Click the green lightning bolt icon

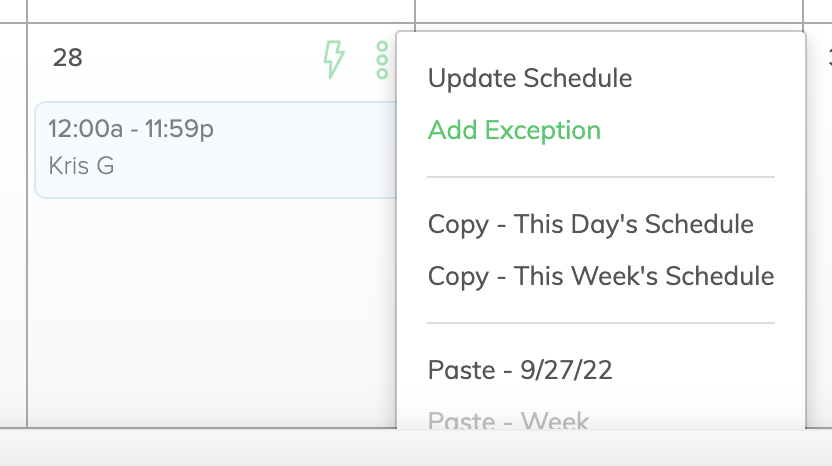click(x=334, y=59)
